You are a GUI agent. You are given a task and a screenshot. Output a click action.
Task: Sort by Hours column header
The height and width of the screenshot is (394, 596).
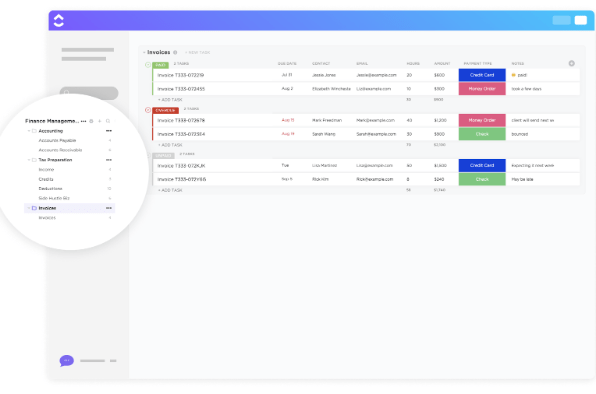click(x=413, y=63)
